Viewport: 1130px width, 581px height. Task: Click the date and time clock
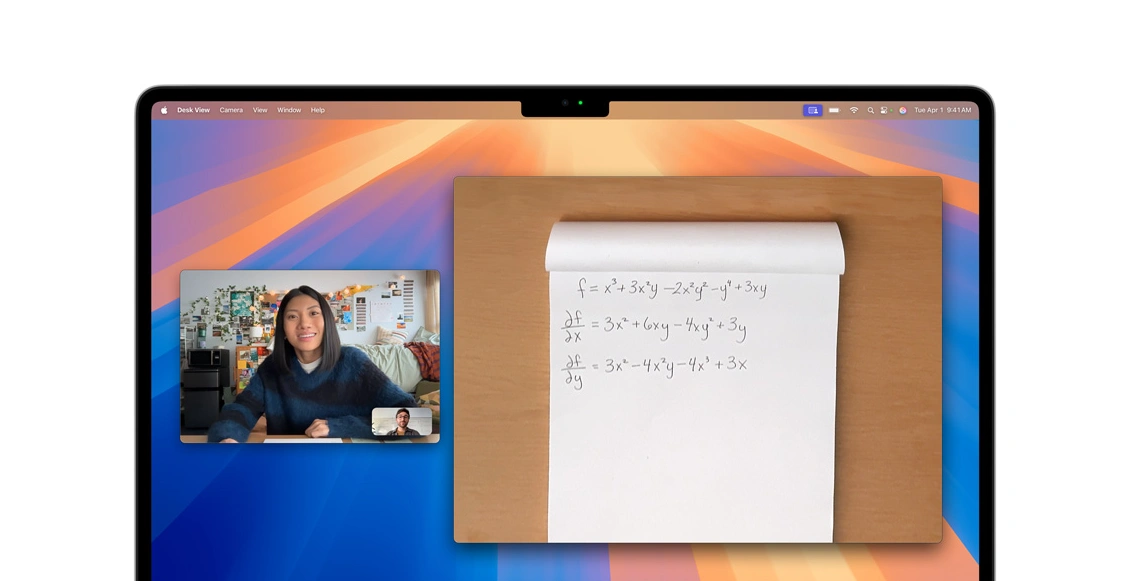pos(942,110)
